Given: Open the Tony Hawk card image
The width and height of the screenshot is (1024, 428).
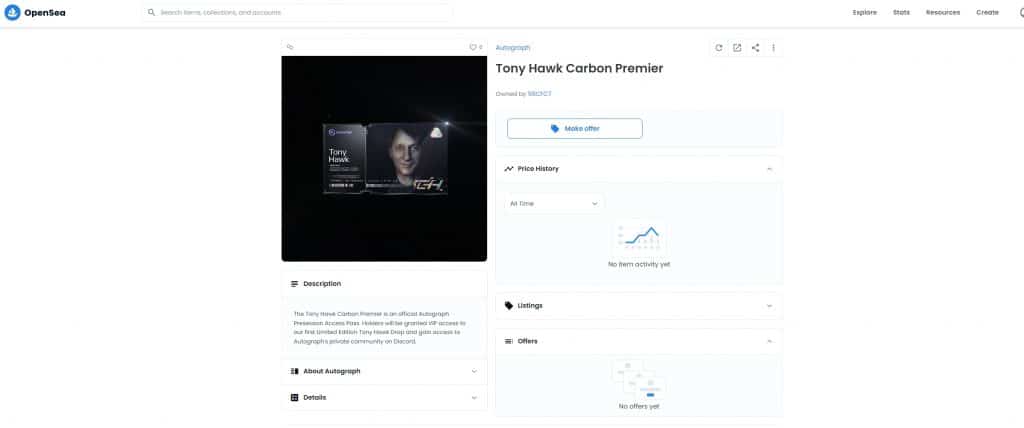Looking at the screenshot, I should [x=384, y=159].
